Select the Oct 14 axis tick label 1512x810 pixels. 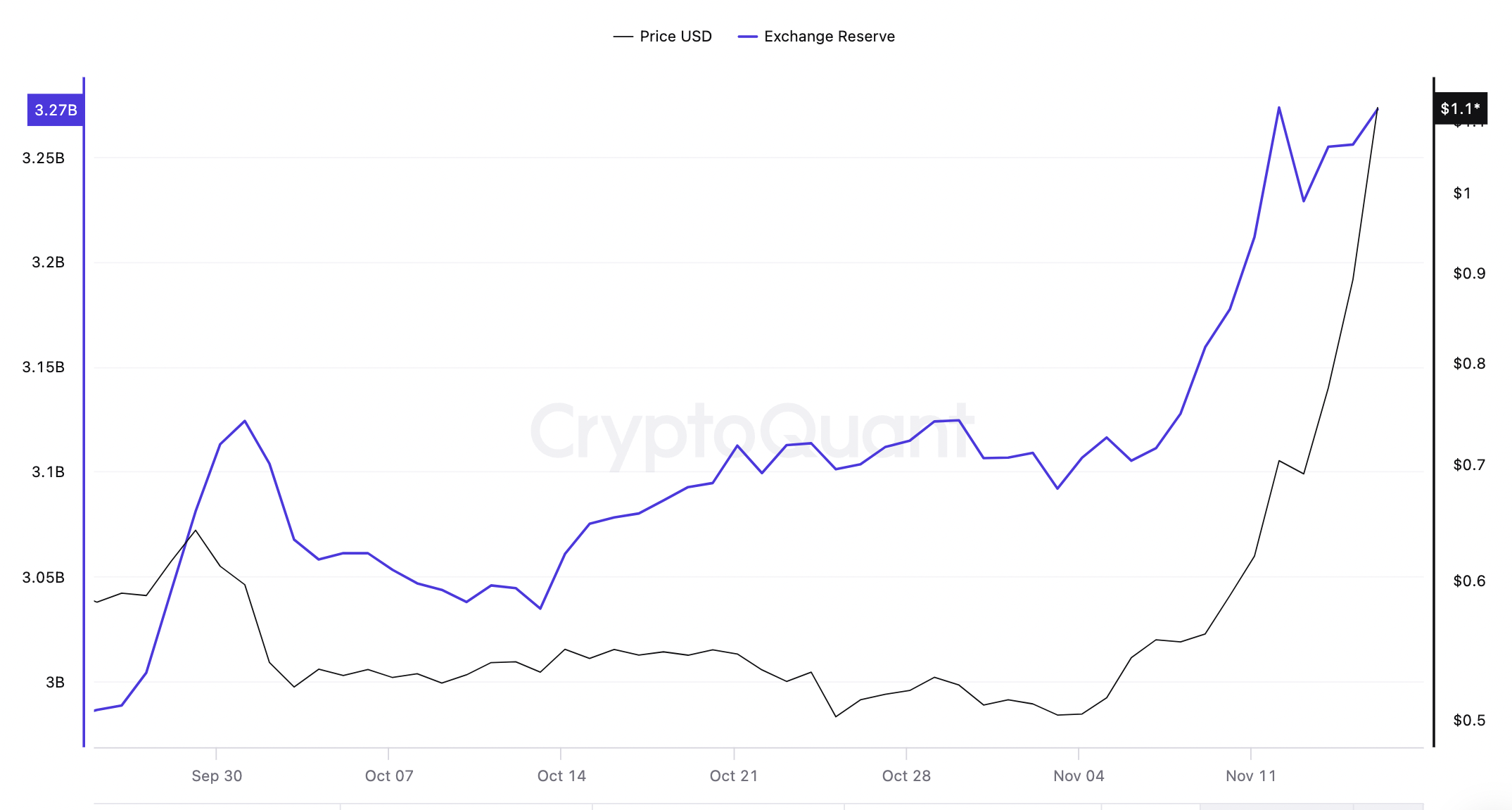pos(561,776)
